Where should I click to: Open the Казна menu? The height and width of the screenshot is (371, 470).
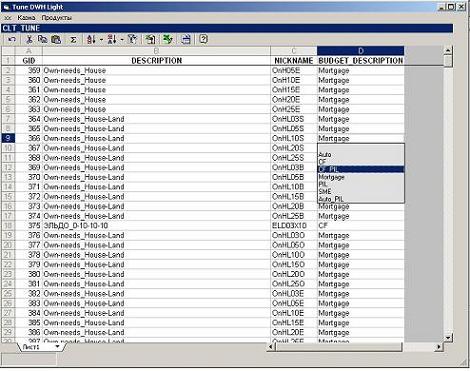(x=26, y=17)
